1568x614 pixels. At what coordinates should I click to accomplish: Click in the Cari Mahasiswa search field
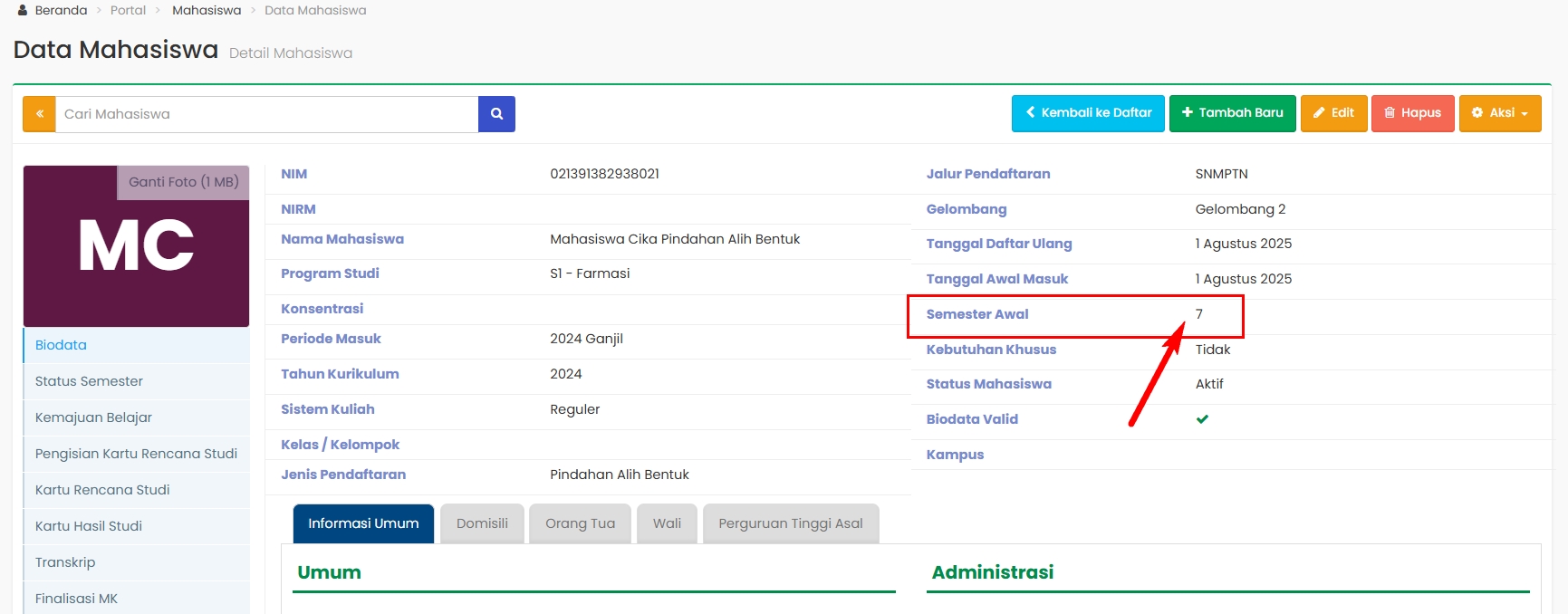[266, 114]
